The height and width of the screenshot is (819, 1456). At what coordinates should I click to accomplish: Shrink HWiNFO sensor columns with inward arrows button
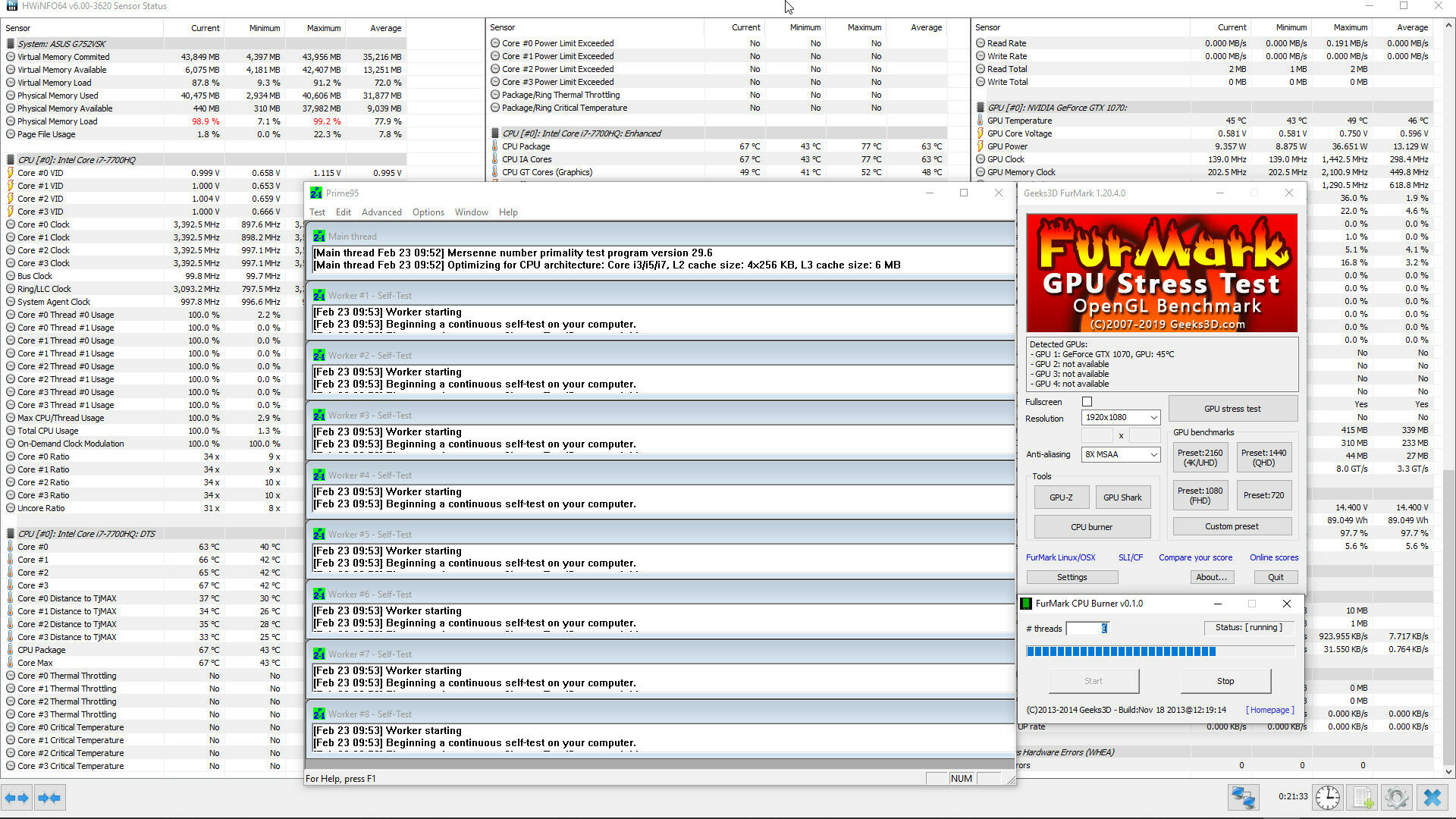click(49, 798)
